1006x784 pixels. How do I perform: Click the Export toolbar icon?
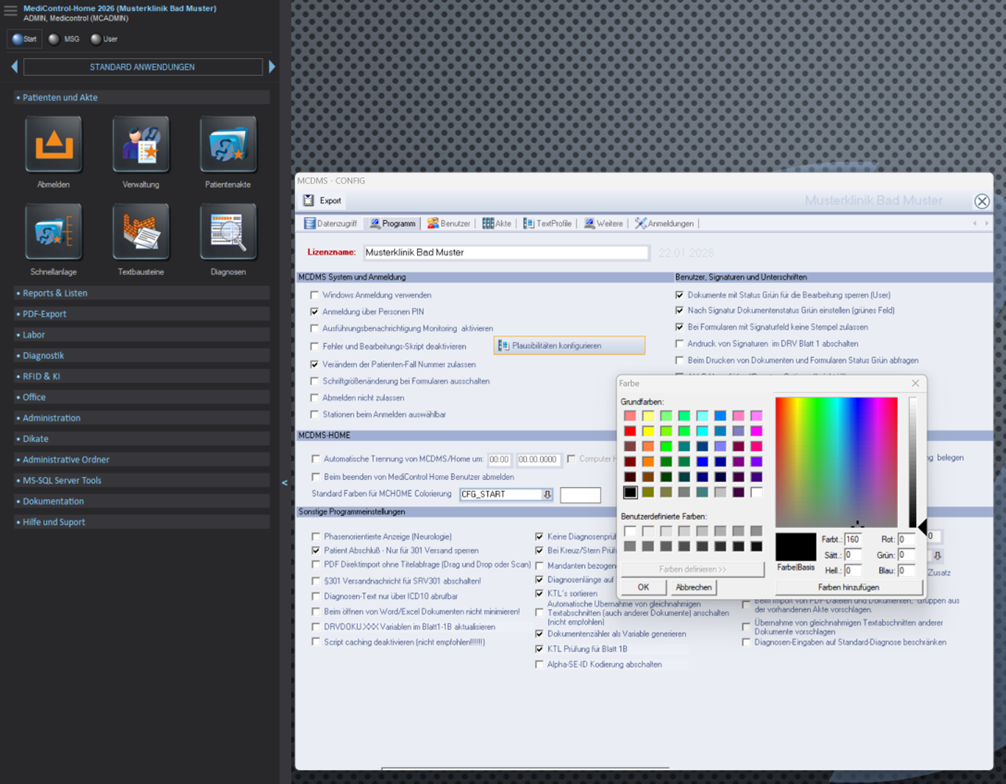[x=310, y=201]
